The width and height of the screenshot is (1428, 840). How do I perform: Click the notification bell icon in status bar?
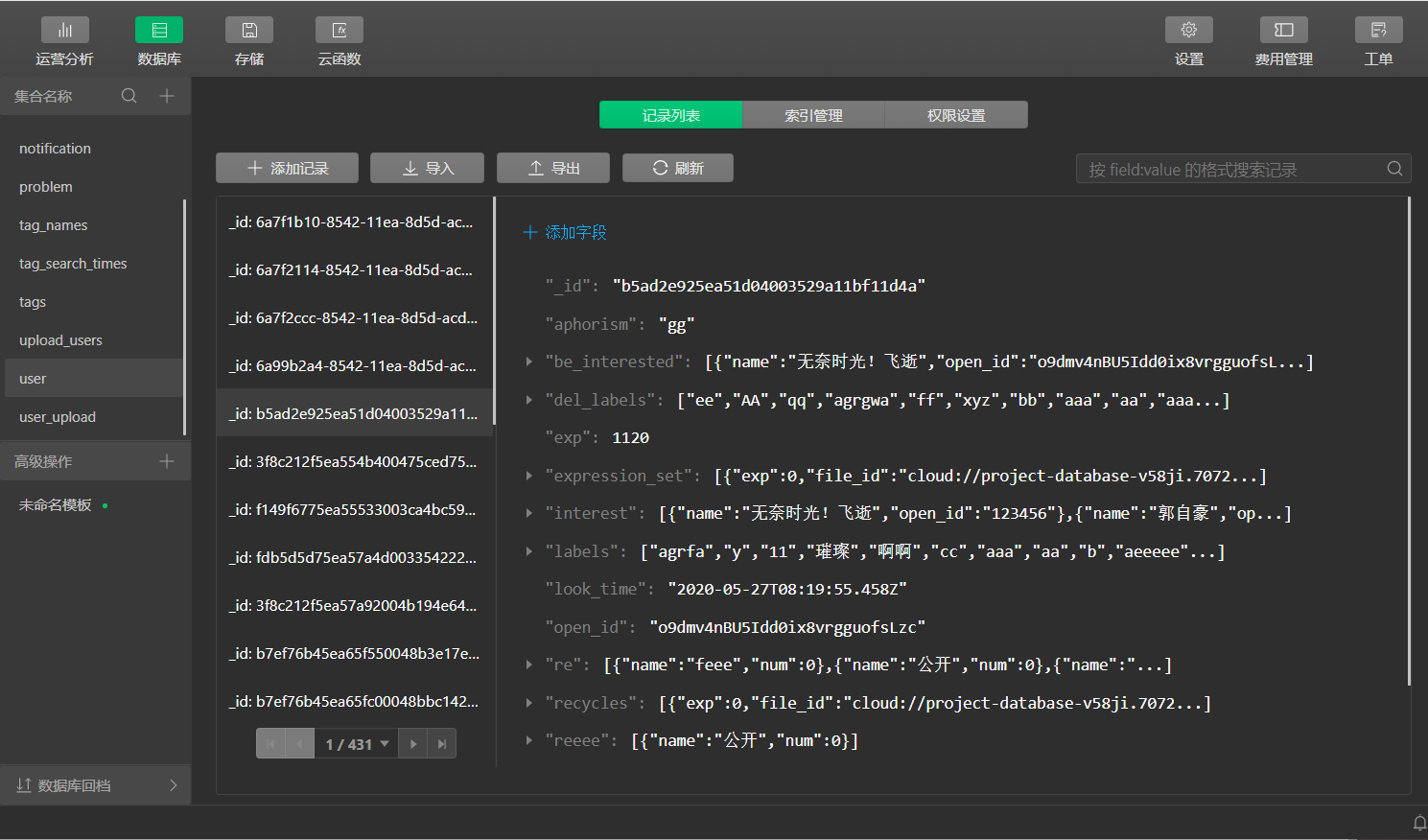(x=1420, y=823)
